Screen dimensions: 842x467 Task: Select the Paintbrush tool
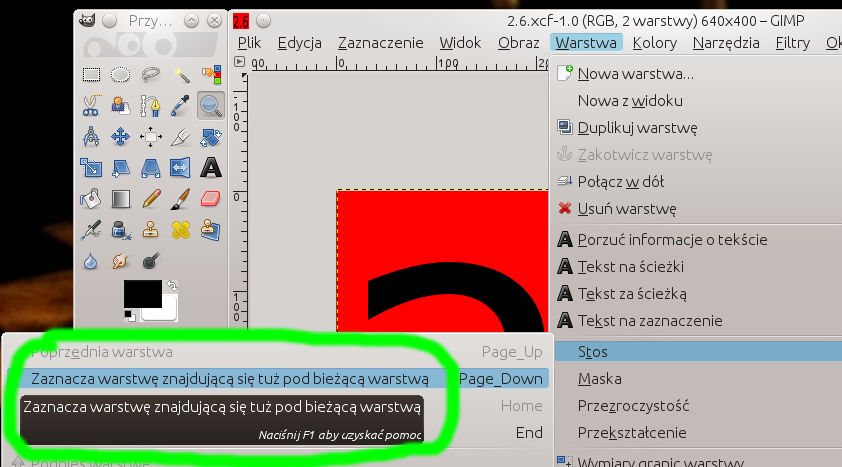pyautogui.click(x=181, y=198)
